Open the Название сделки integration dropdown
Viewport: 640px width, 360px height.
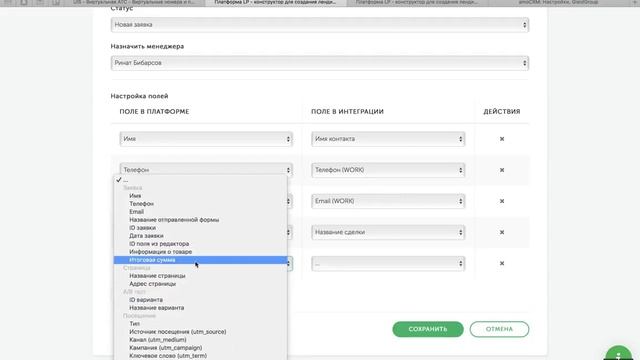[388, 232]
